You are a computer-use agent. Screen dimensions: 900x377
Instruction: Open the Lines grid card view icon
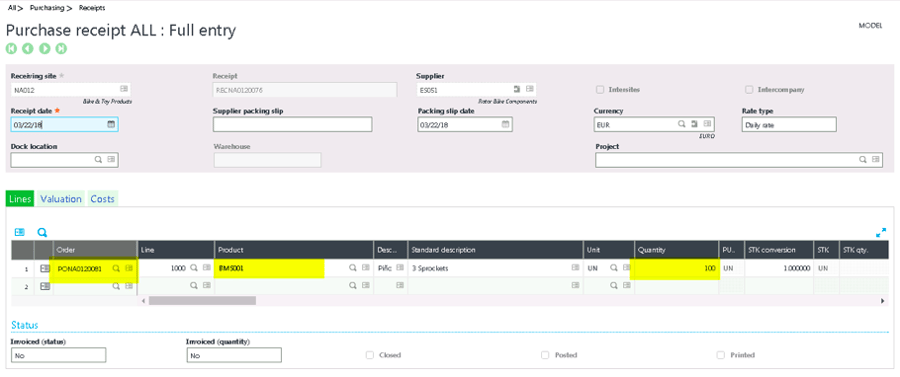click(x=20, y=232)
